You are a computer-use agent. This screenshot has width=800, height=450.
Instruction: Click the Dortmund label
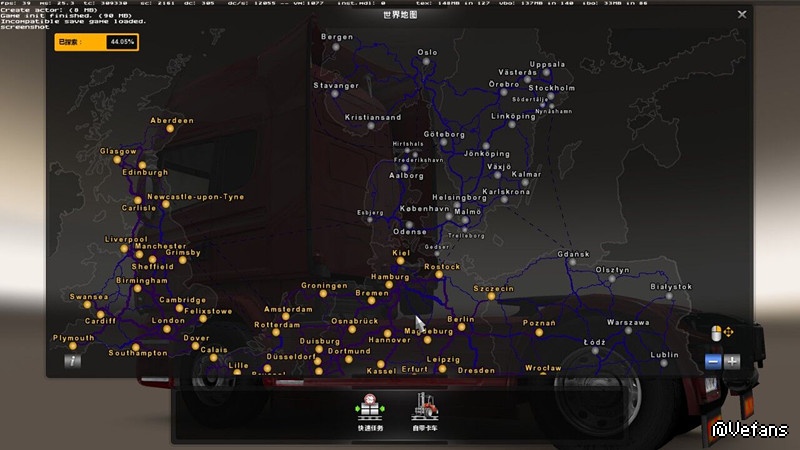[349, 351]
